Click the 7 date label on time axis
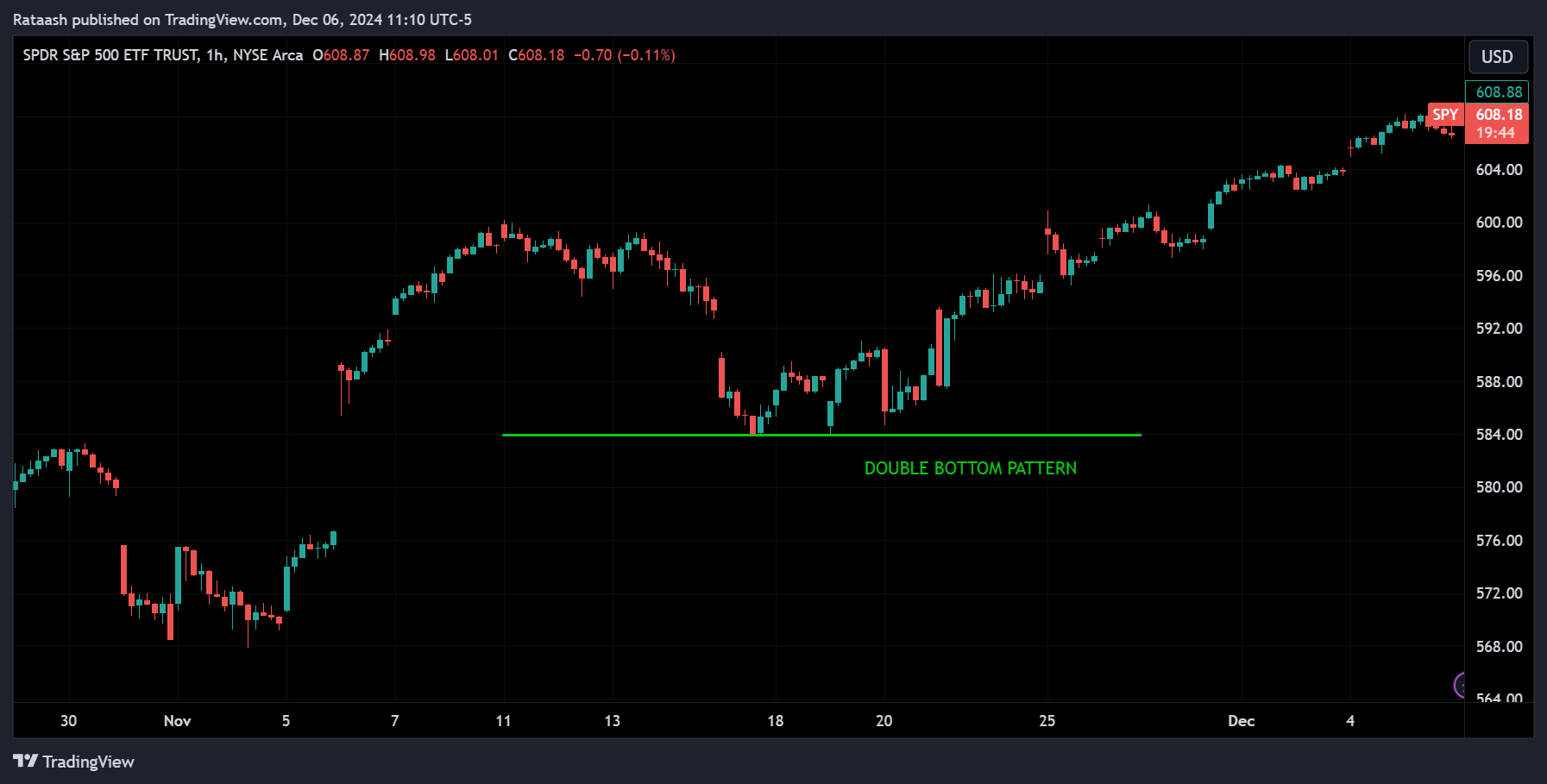 pyautogui.click(x=395, y=721)
